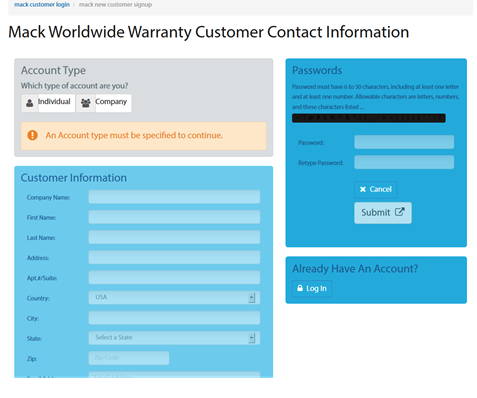This screenshot has width=477, height=398.
Task: Submit the registration form
Action: [383, 213]
